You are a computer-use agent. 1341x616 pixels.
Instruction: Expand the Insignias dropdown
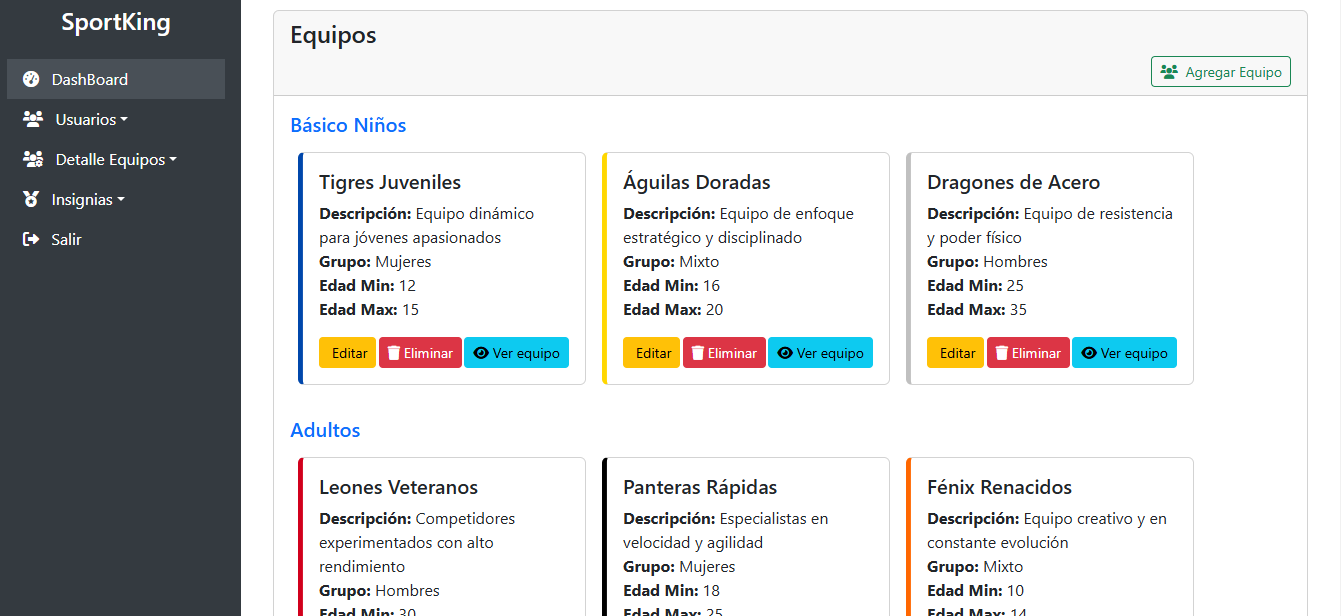click(x=85, y=199)
